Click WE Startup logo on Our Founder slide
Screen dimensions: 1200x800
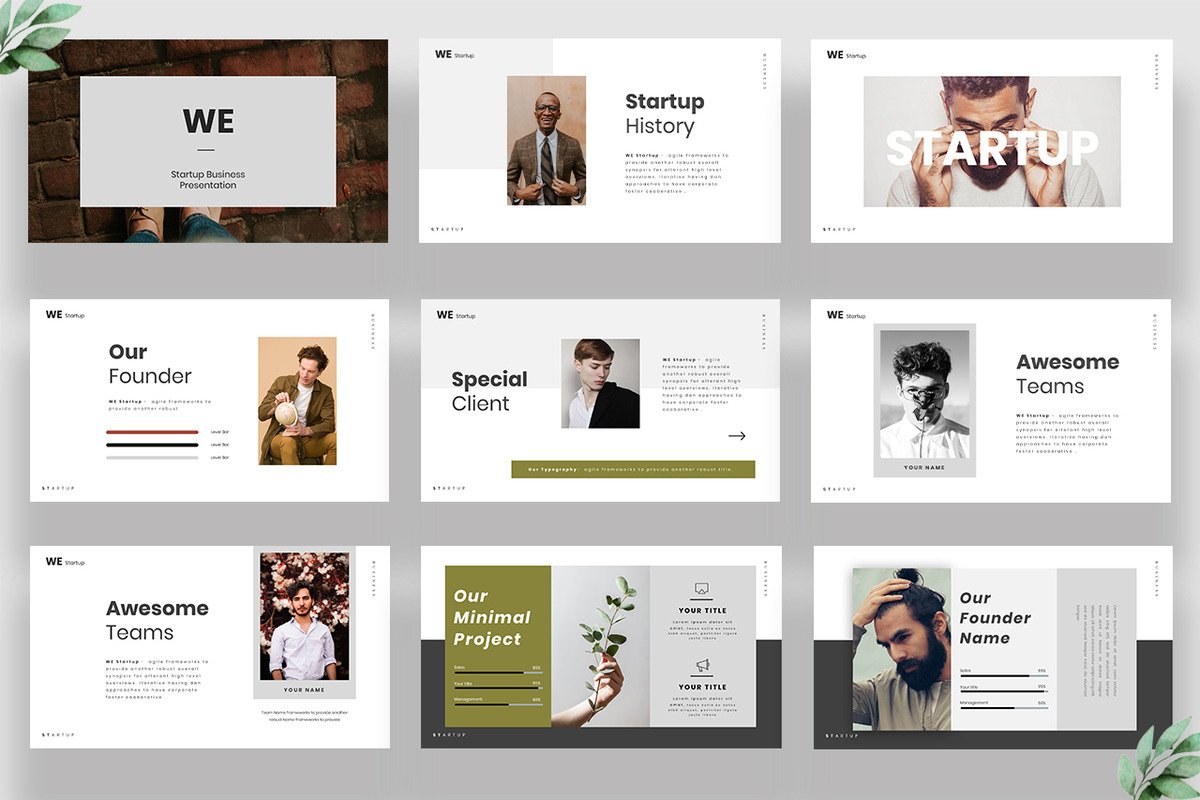point(65,315)
